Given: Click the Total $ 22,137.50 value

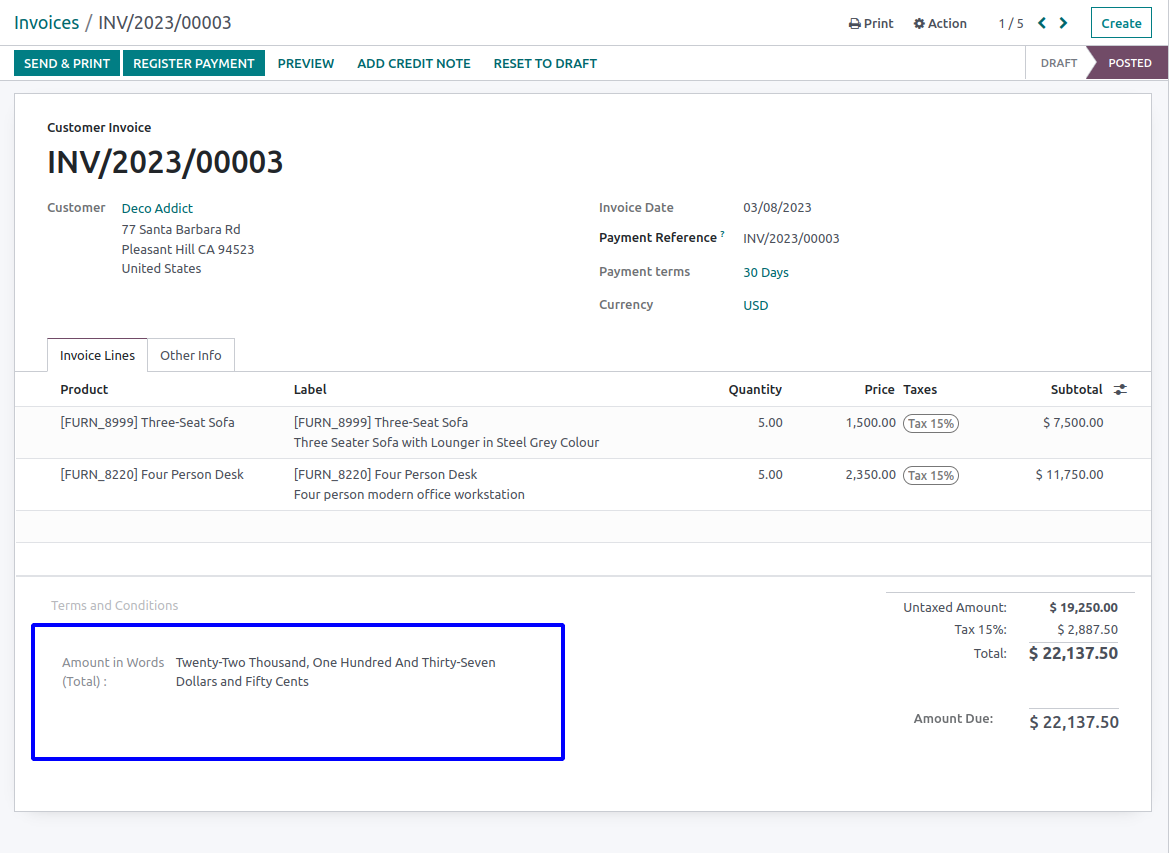Looking at the screenshot, I should pos(1073,653).
